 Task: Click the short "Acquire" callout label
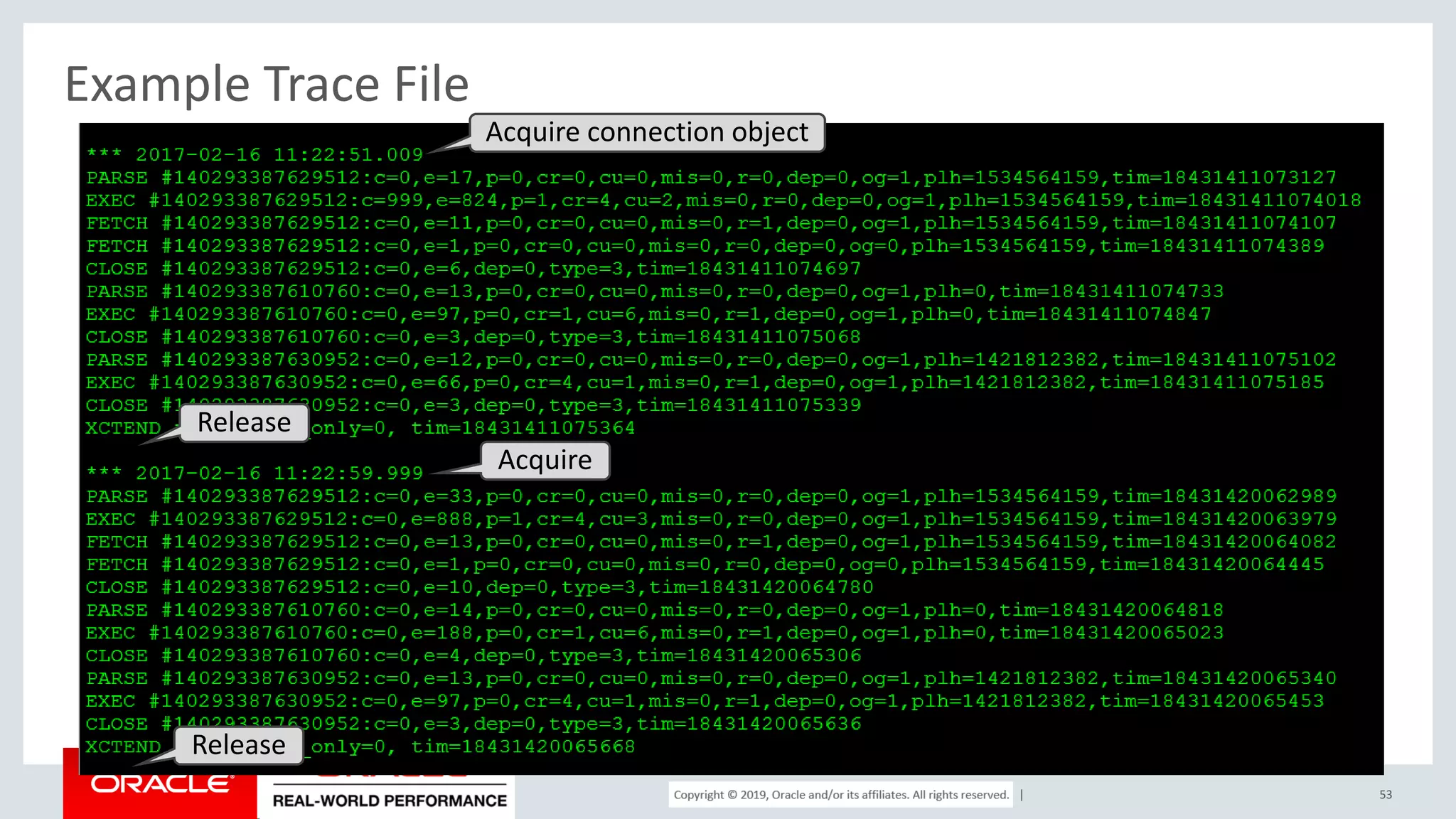tap(545, 460)
